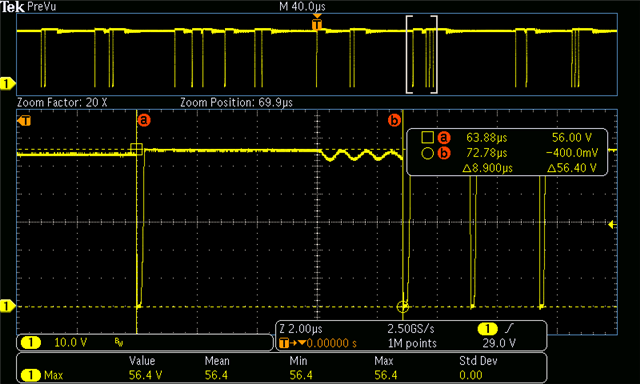Click the Value column header

coord(142,361)
